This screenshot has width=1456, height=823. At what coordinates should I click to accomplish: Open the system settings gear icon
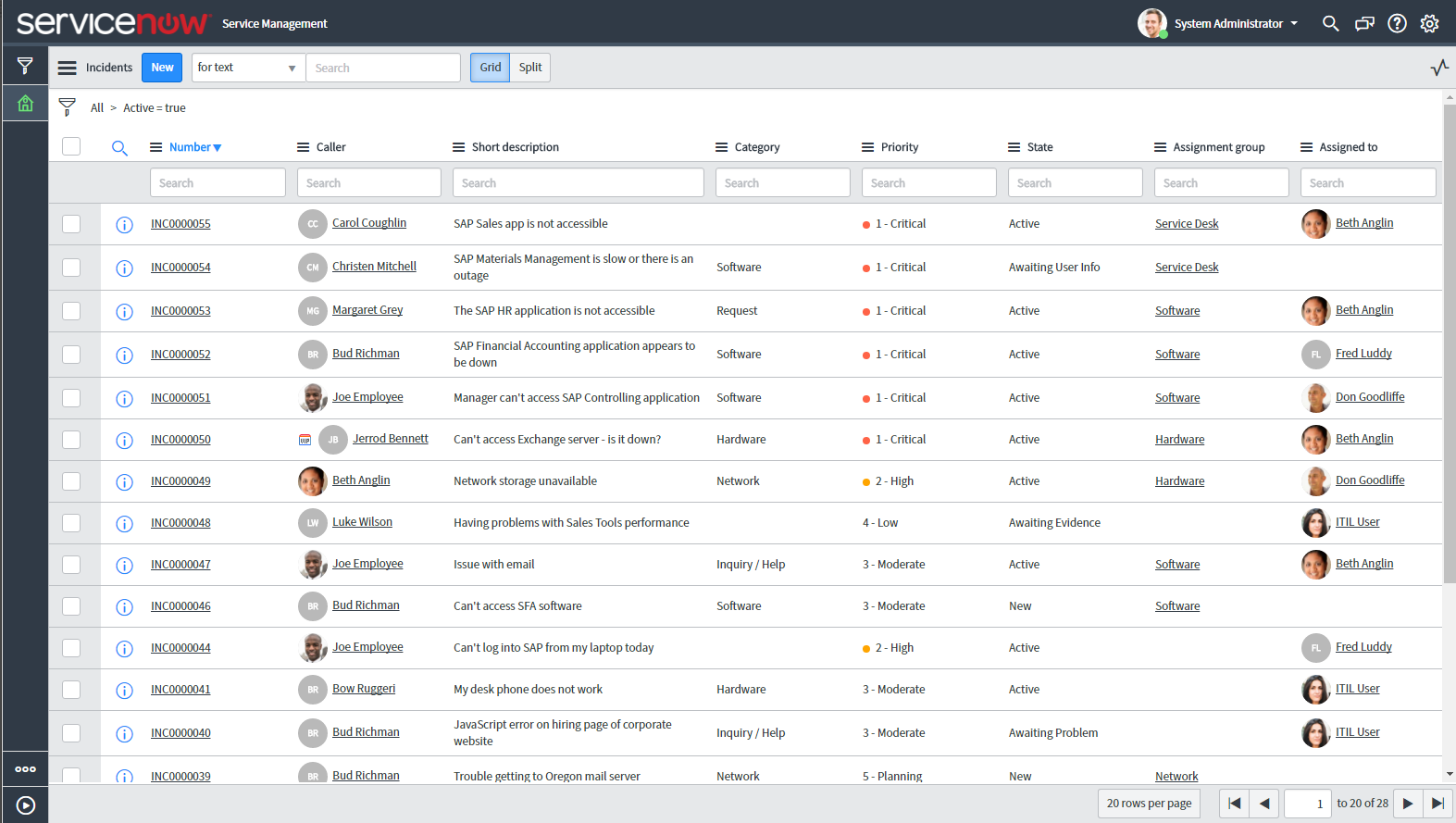(1430, 23)
